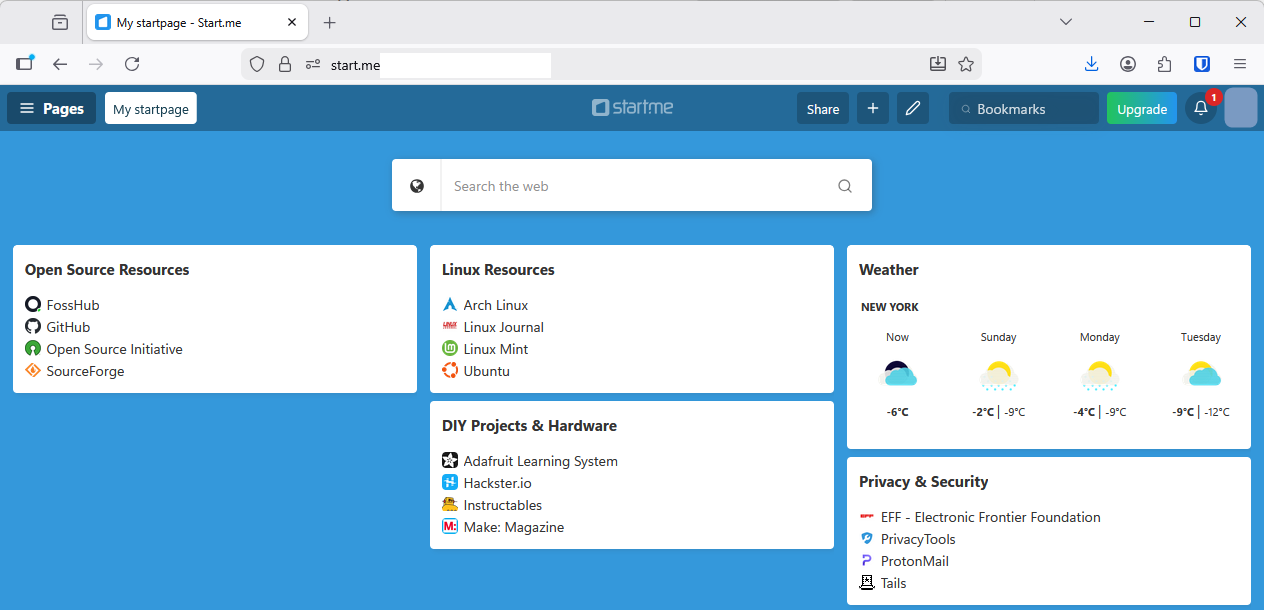Select the My startpage browser tab
1264x610 pixels.
pyautogui.click(x=199, y=22)
